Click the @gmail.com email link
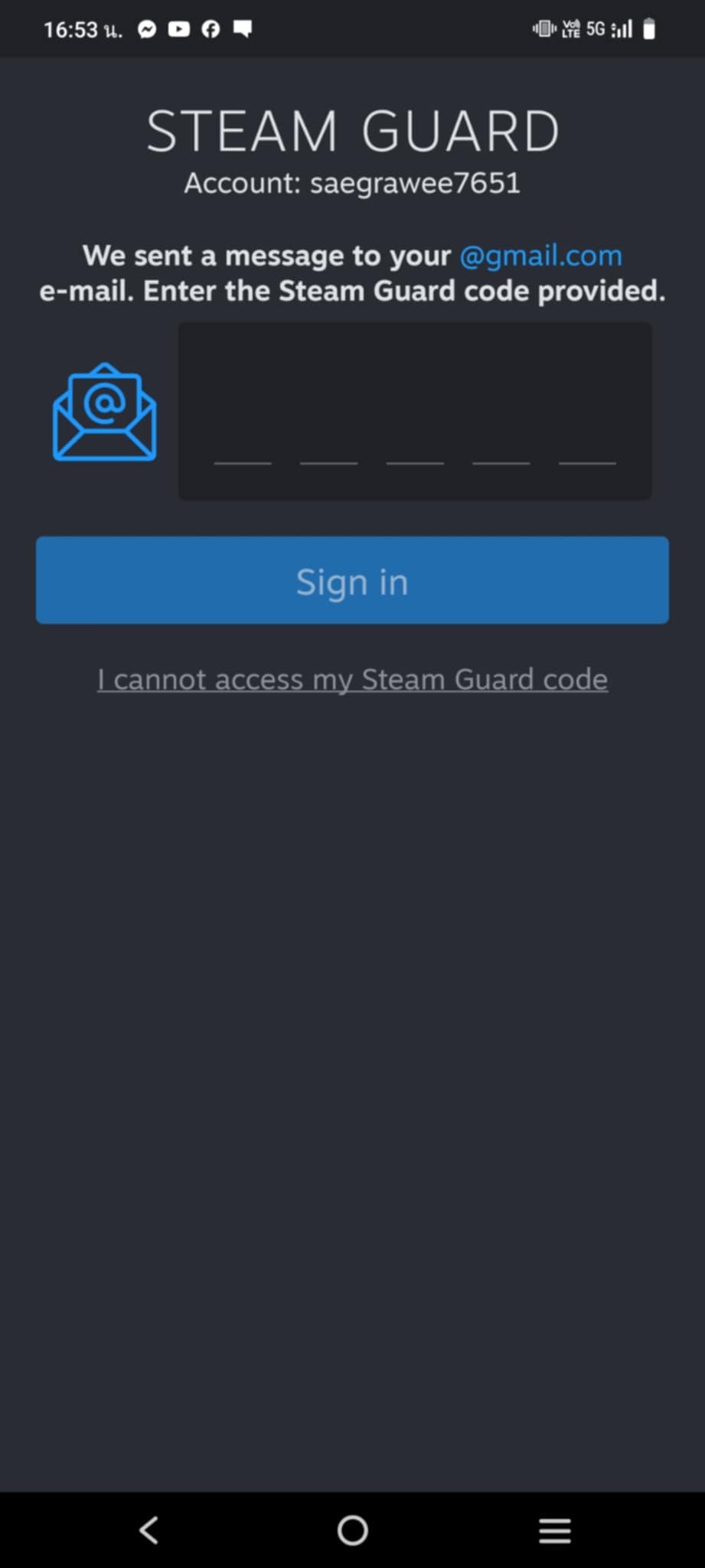The height and width of the screenshot is (1568, 705). click(541, 256)
